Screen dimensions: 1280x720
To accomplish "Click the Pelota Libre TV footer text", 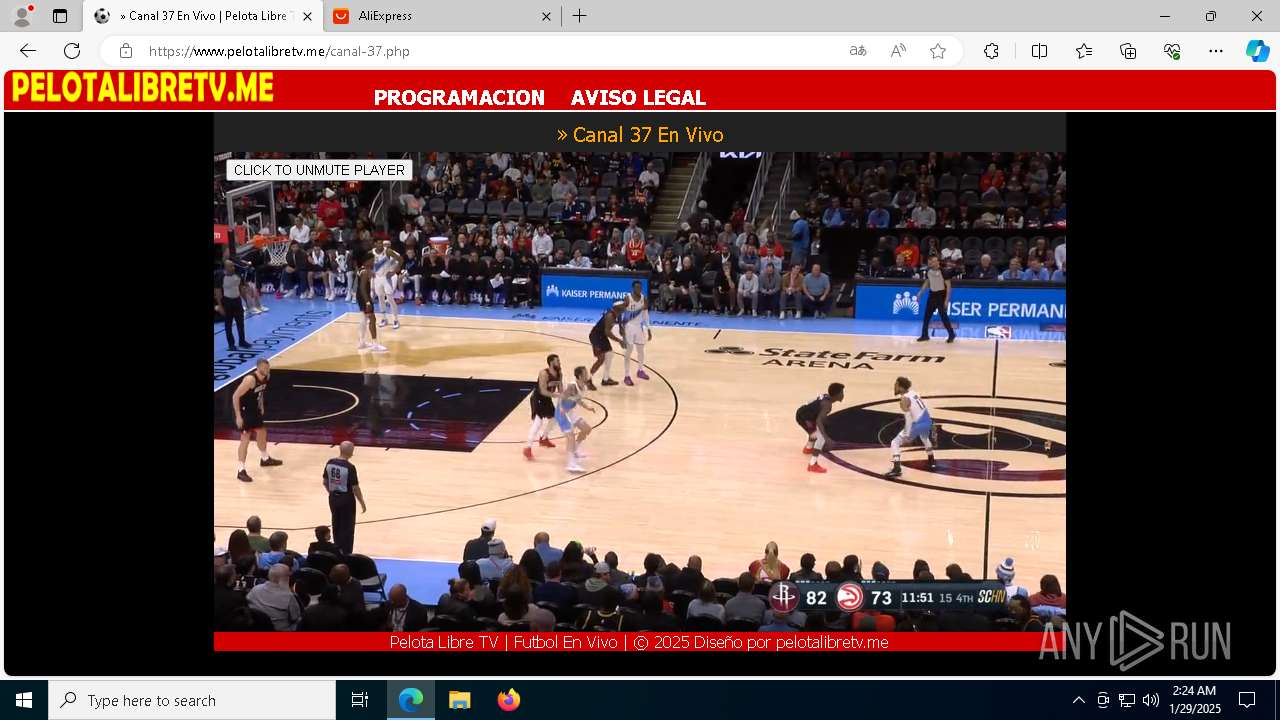I will (x=639, y=642).
